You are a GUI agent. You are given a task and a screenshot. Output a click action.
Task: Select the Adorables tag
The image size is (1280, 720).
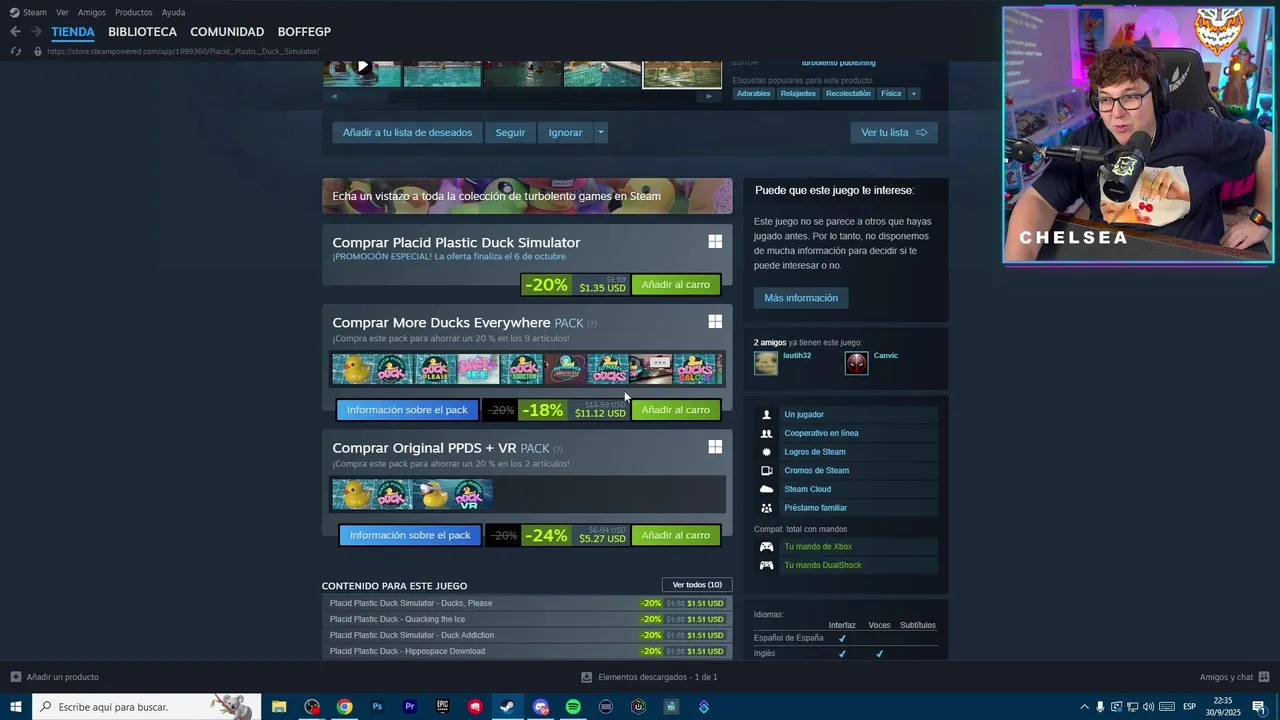click(x=754, y=94)
